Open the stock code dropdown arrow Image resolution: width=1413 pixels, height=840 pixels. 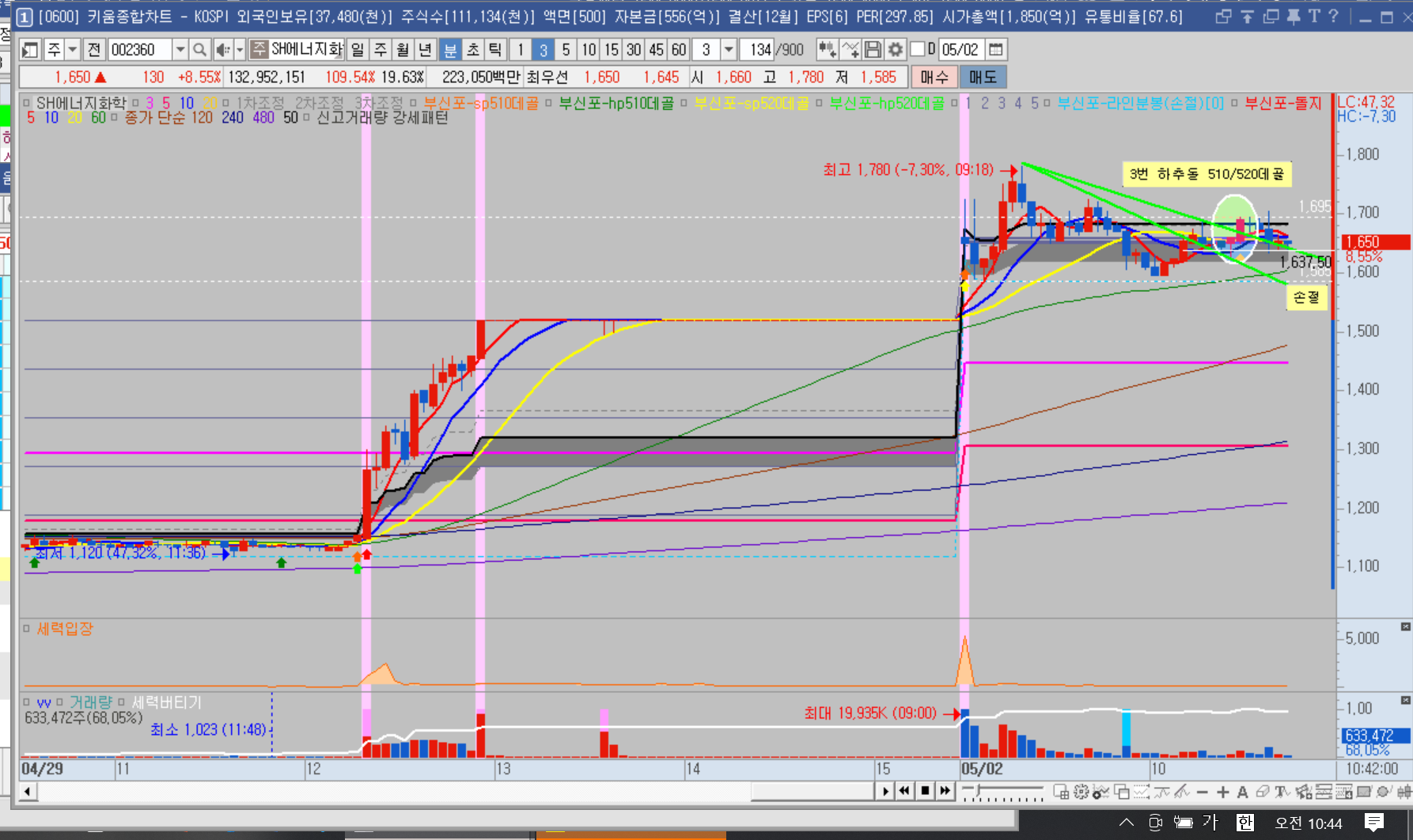[x=180, y=50]
